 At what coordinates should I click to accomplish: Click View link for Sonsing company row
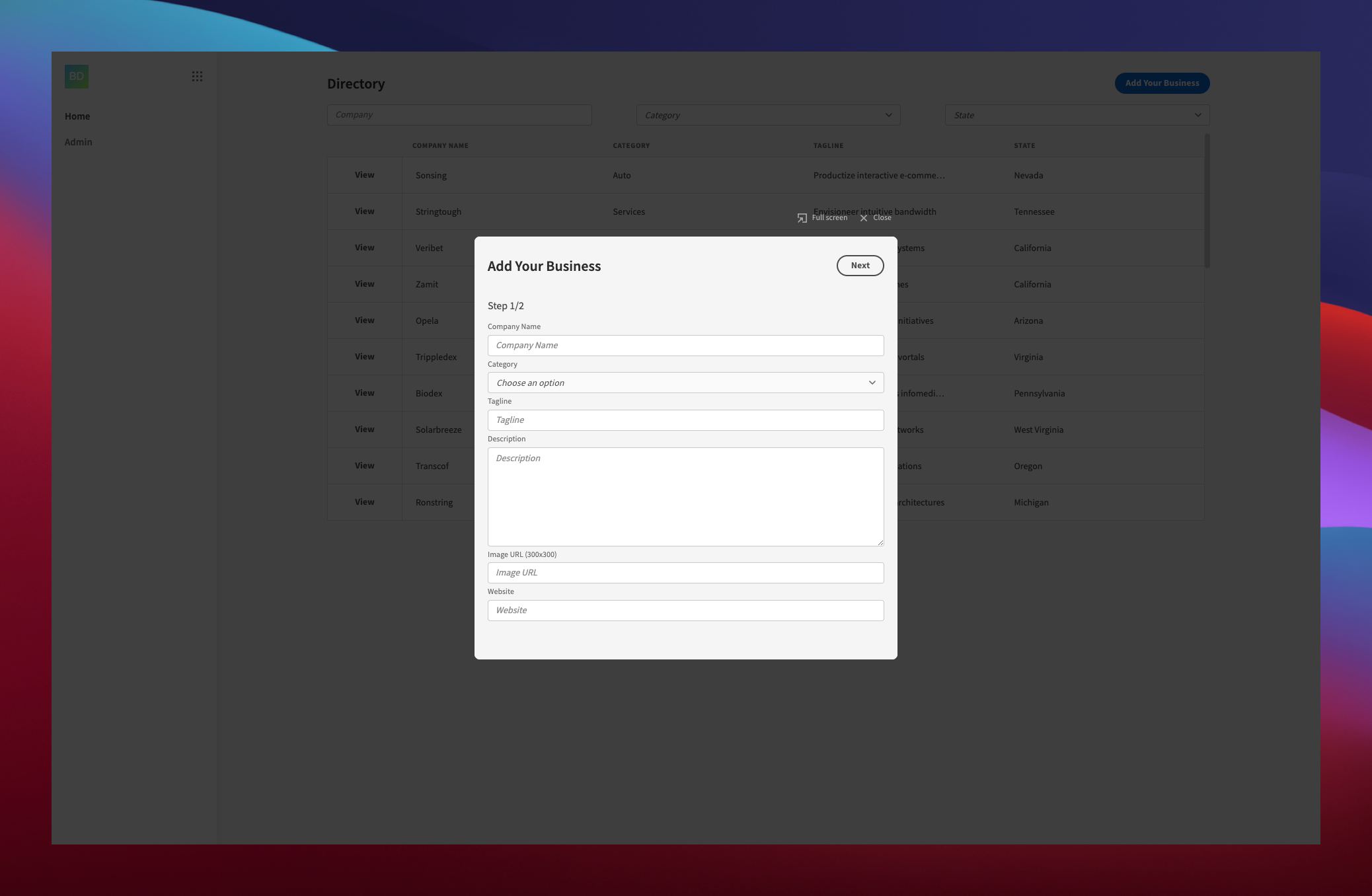[363, 175]
